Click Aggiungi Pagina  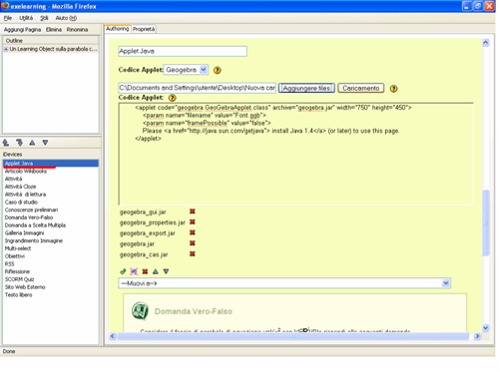(22, 30)
